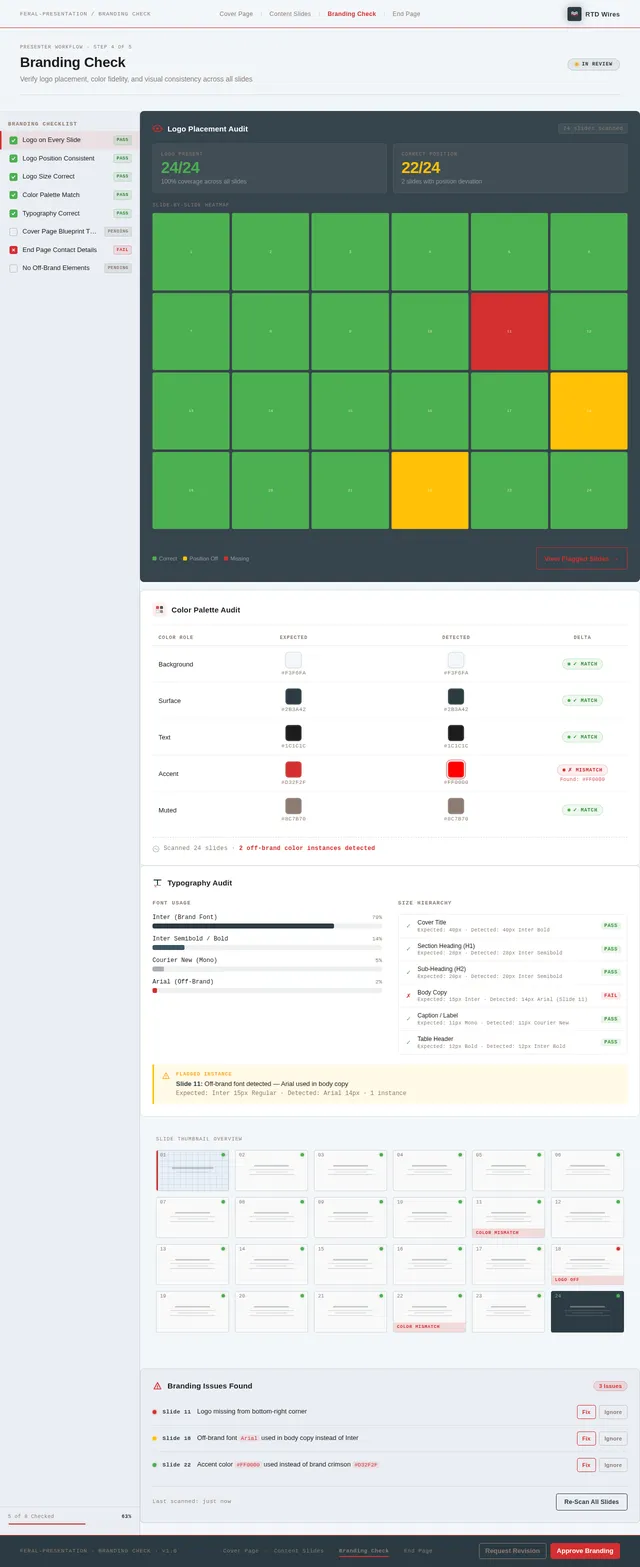This screenshot has width=640, height=1567.
Task: Open the slide 24 dark thumbnail
Action: (587, 1311)
